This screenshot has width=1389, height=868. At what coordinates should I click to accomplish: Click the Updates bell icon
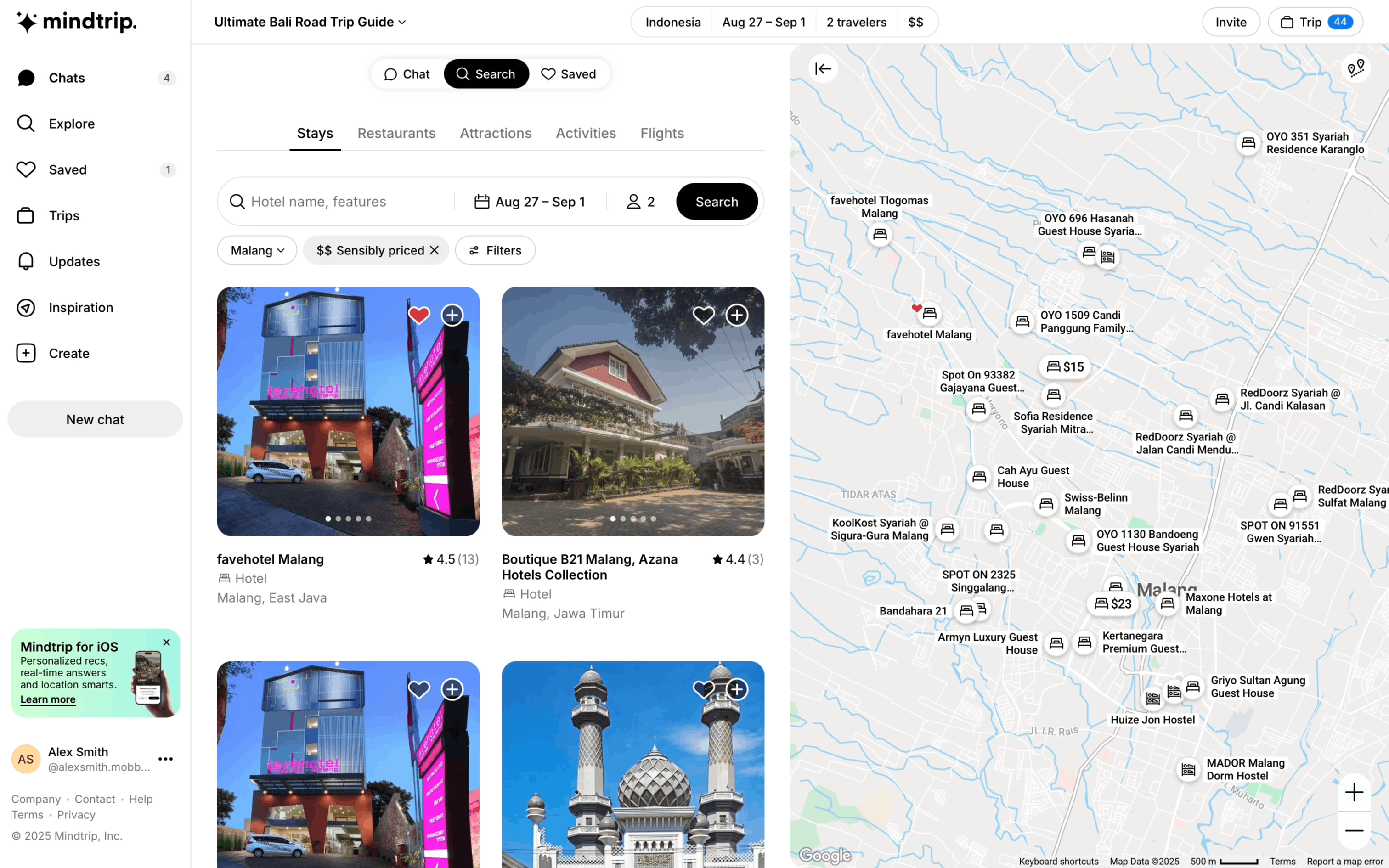[26, 262]
